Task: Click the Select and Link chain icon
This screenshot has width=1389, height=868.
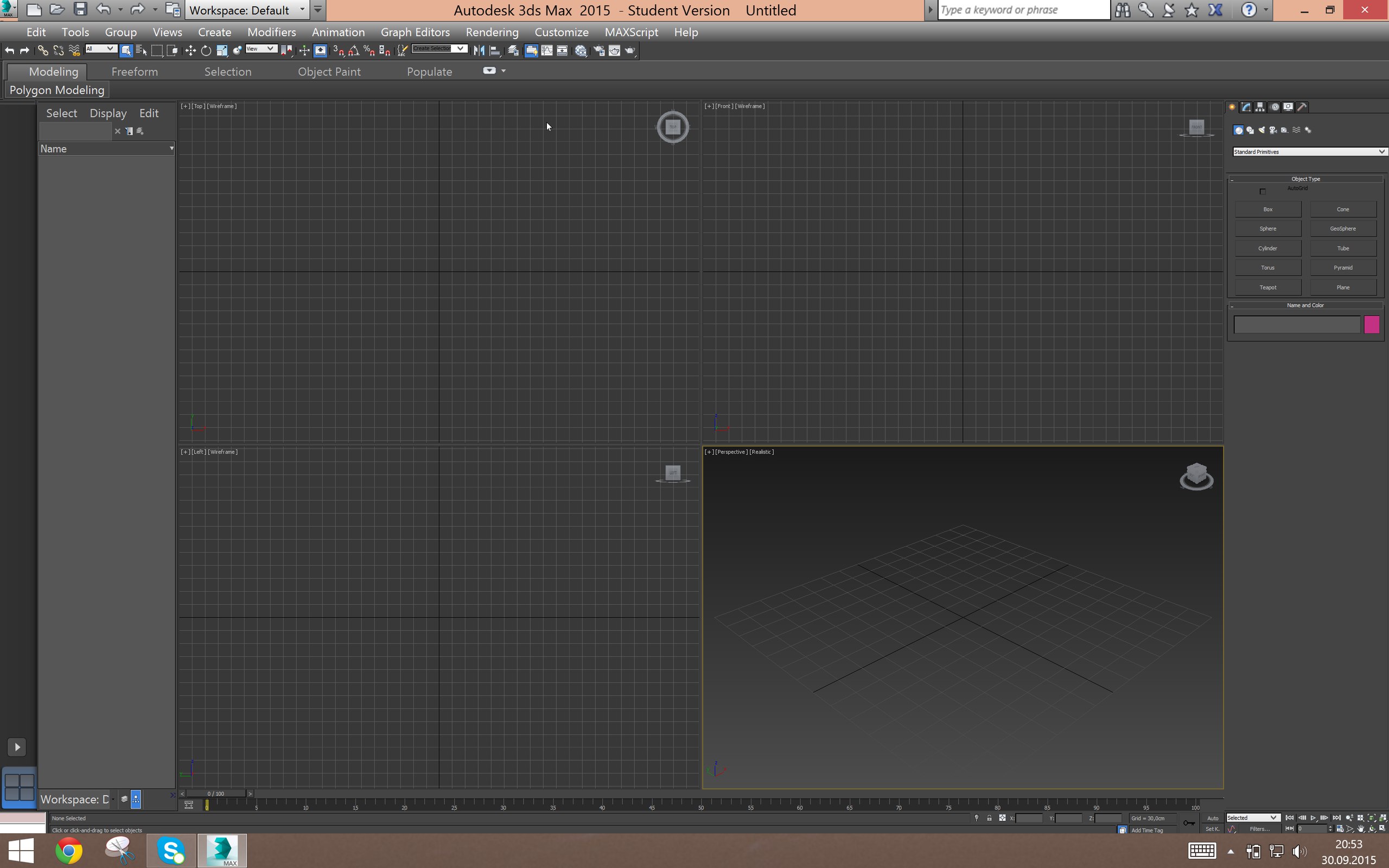Action: (x=42, y=50)
